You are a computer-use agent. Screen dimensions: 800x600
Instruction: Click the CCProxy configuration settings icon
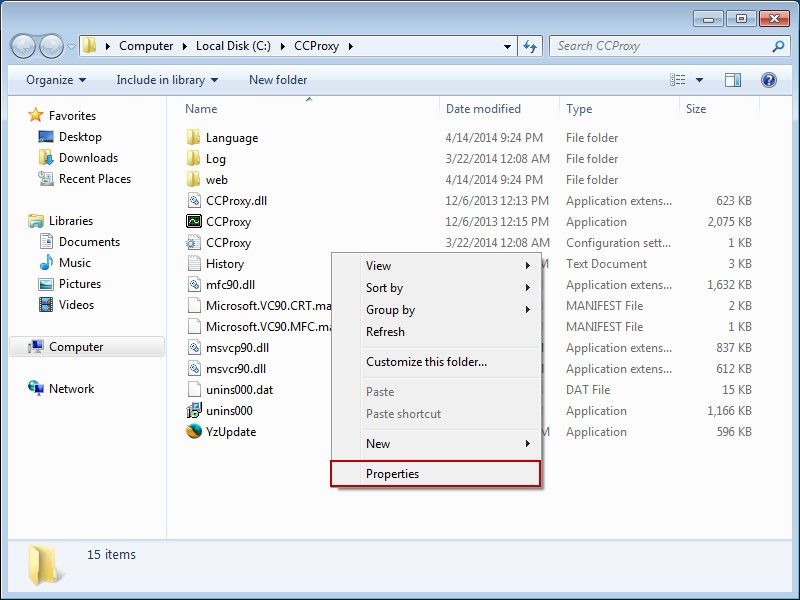click(194, 242)
